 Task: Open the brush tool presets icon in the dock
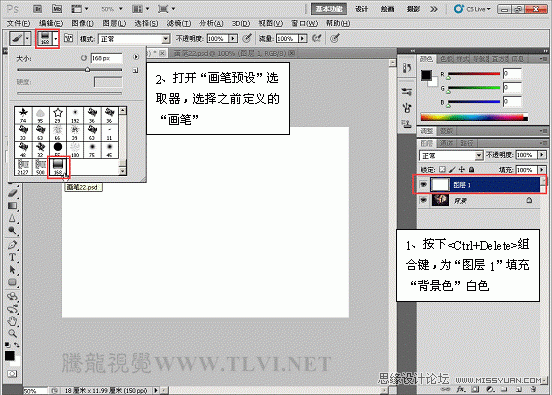tap(407, 107)
